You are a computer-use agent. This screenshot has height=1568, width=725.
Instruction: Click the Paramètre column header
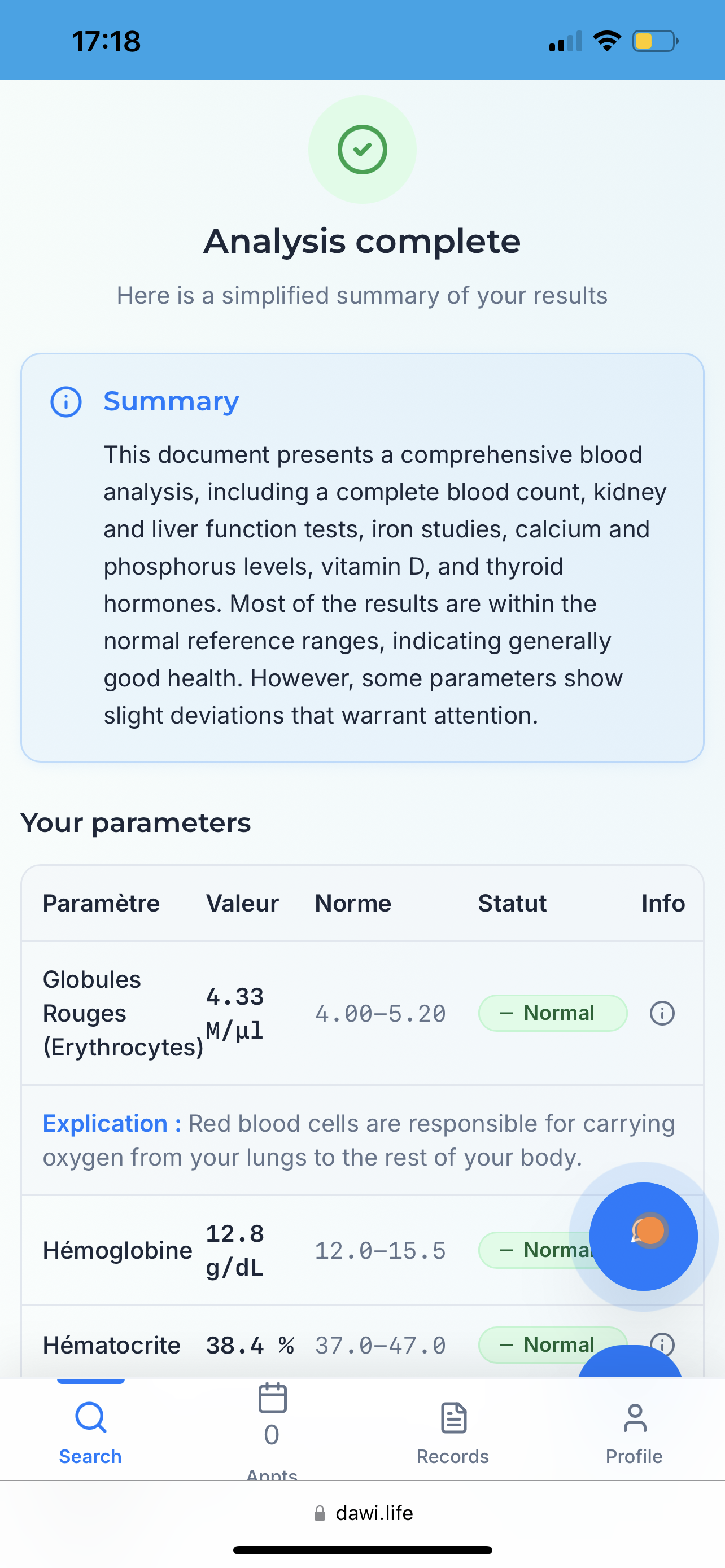point(101,903)
